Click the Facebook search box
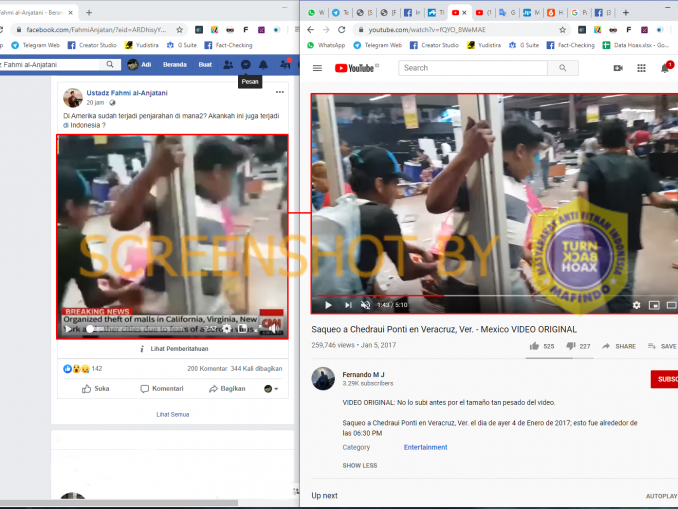The height and width of the screenshot is (509, 678). [50, 64]
